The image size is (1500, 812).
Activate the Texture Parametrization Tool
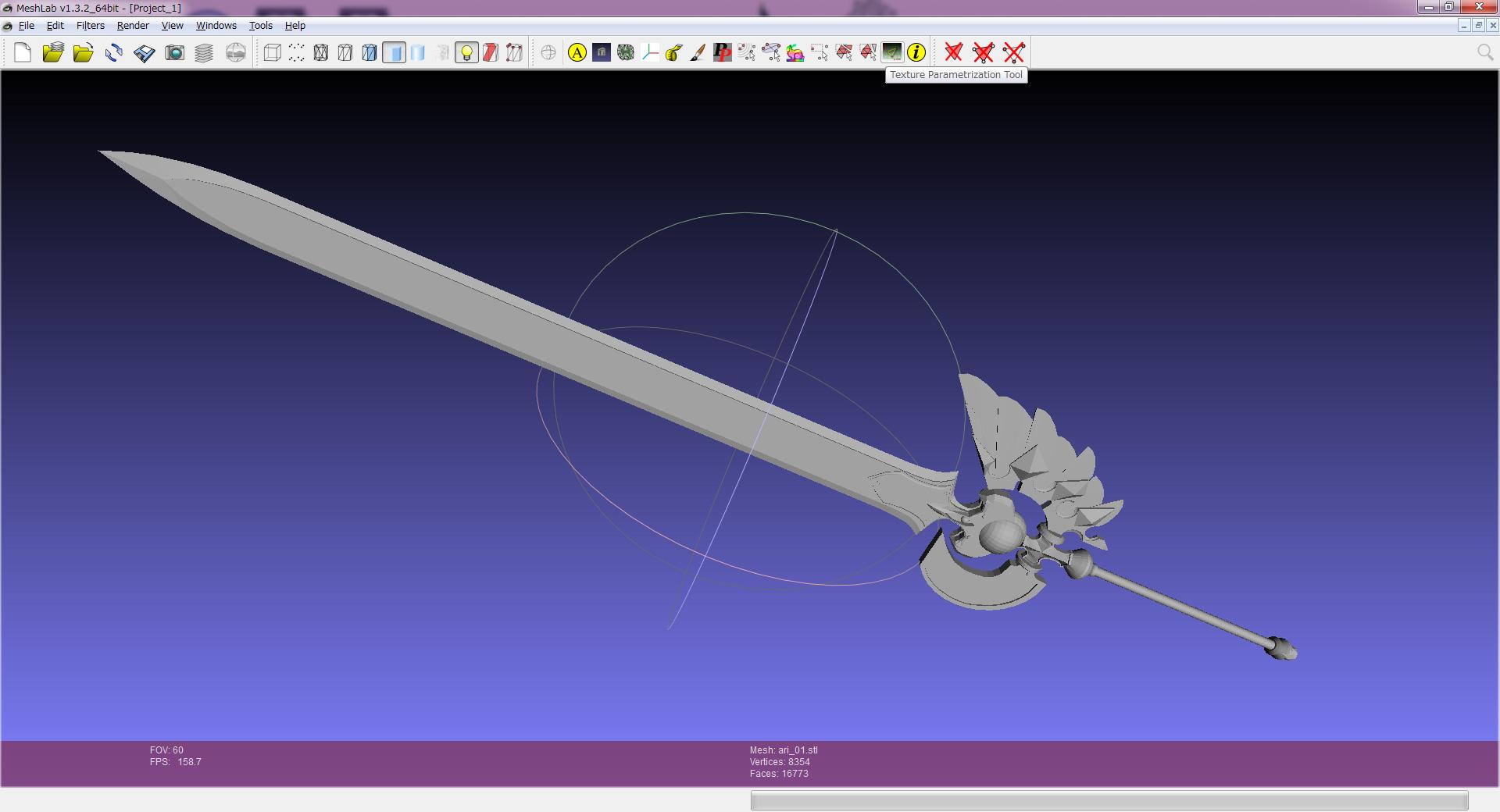coord(892,52)
